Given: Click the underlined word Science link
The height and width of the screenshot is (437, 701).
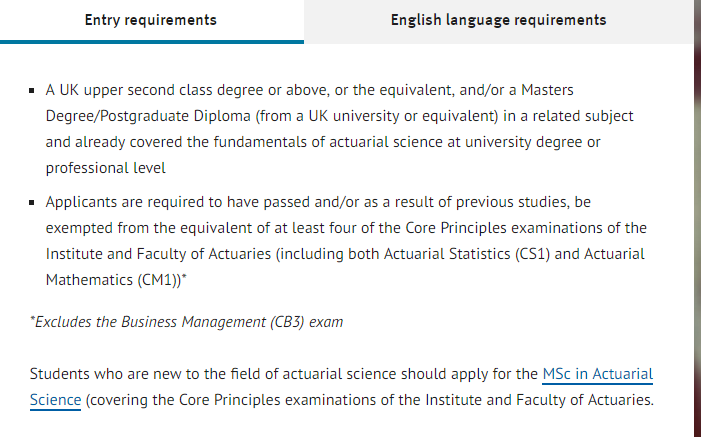Looking at the screenshot, I should 55,400.
